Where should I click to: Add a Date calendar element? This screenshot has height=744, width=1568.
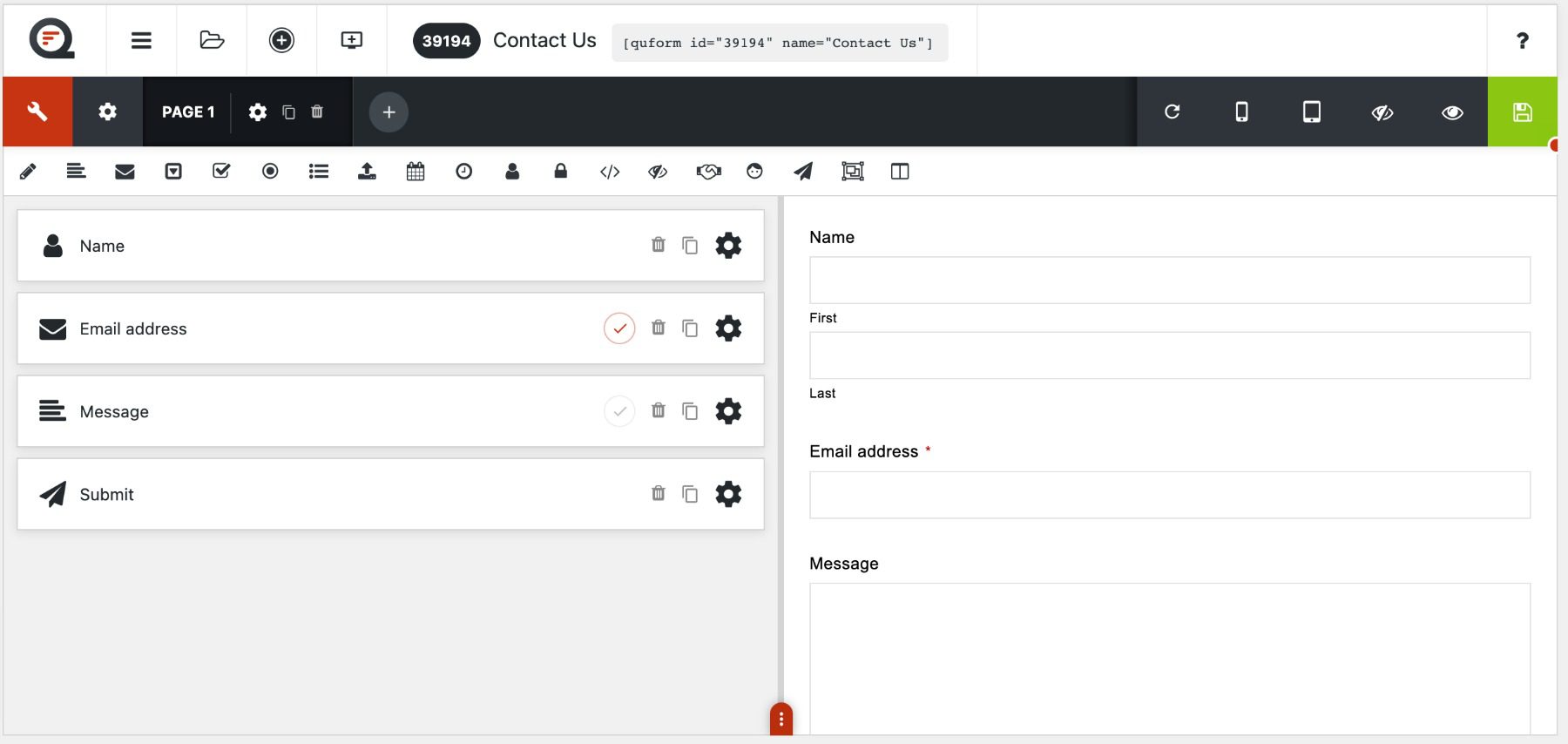pos(416,172)
